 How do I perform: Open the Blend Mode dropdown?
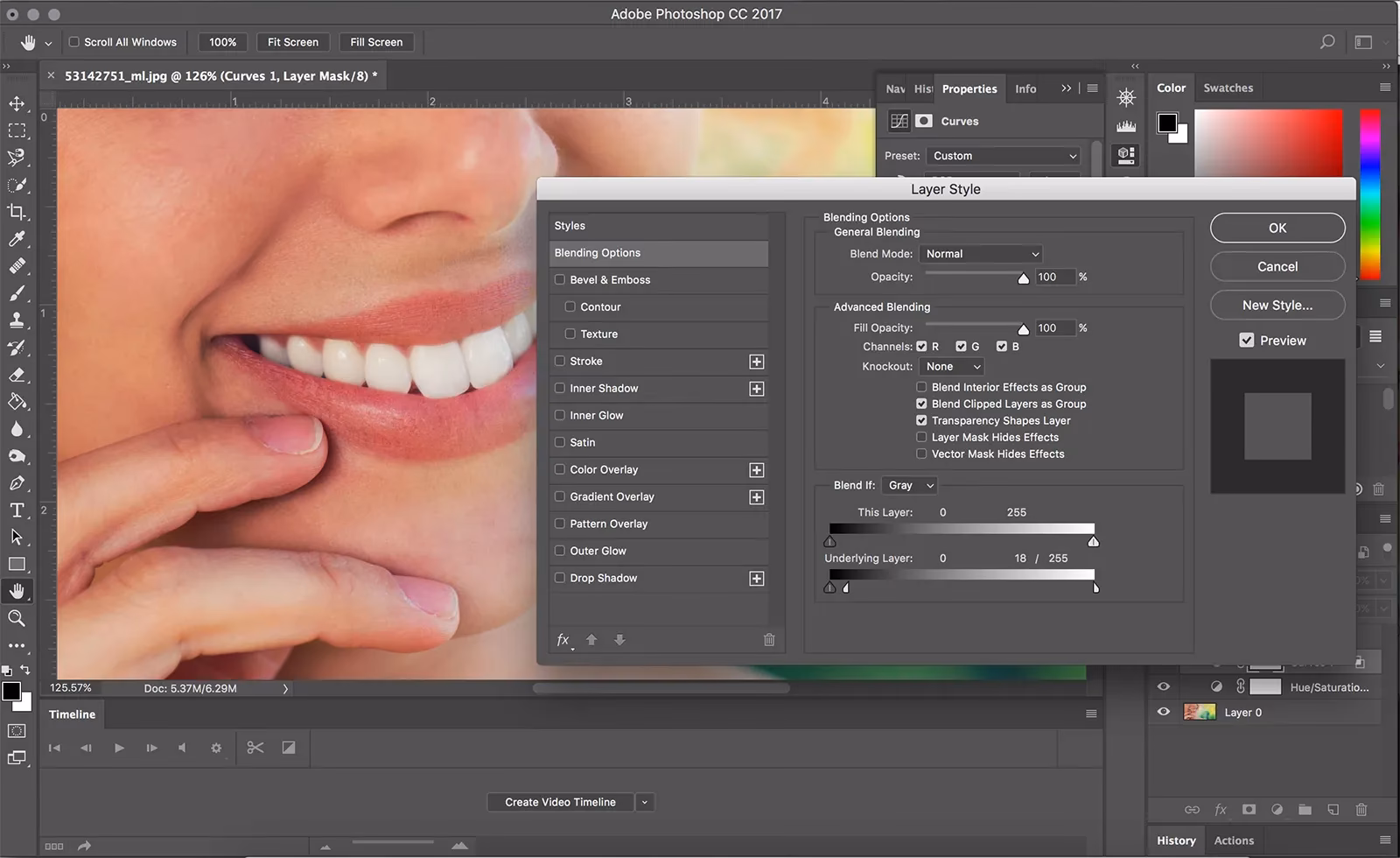(980, 253)
